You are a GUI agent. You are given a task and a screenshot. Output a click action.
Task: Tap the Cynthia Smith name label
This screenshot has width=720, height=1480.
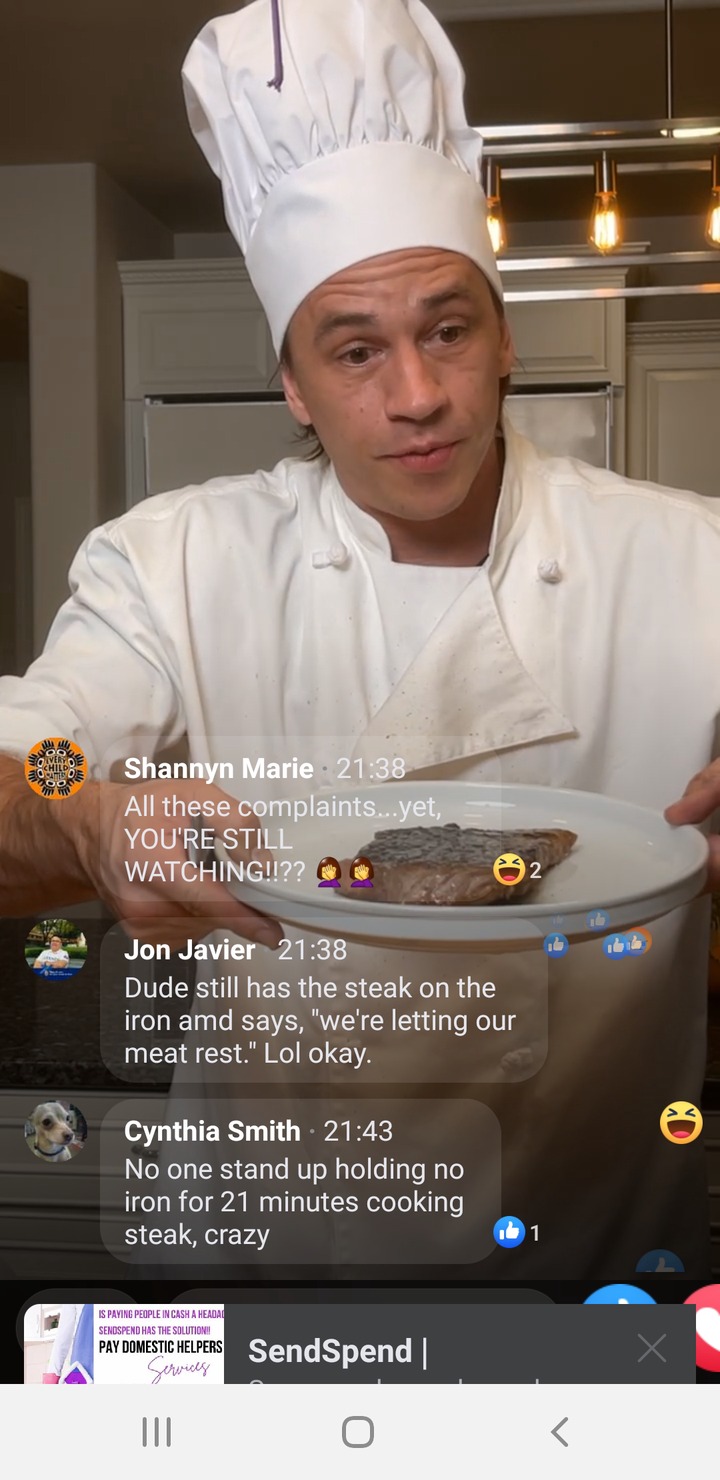click(x=212, y=1131)
